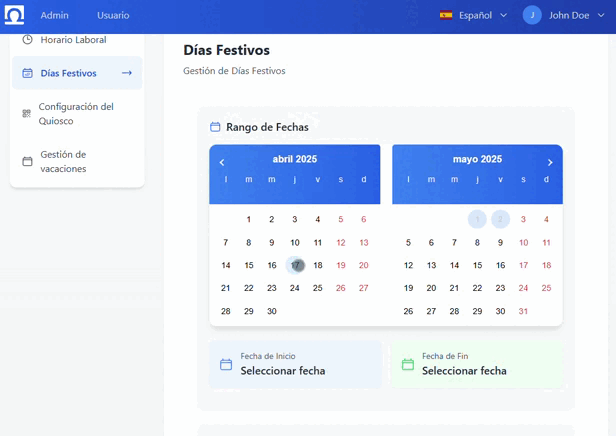Image resolution: width=616 pixels, height=436 pixels.
Task: Advance to next month with right arrow
Action: click(x=549, y=162)
